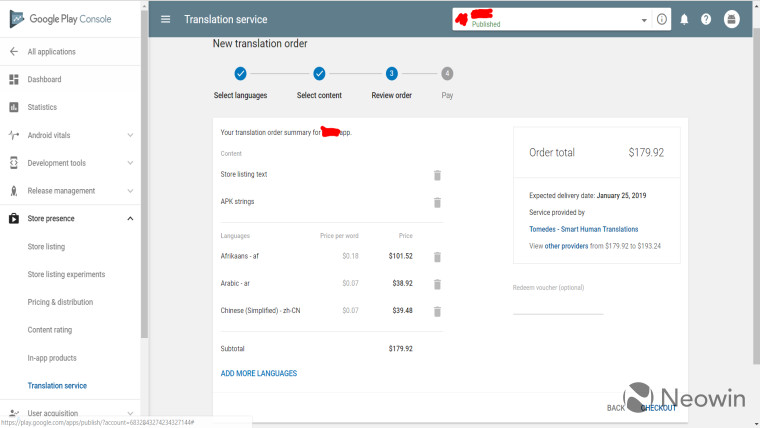The height and width of the screenshot is (428, 760).
Task: Click the app info circle icon
Action: point(662,19)
